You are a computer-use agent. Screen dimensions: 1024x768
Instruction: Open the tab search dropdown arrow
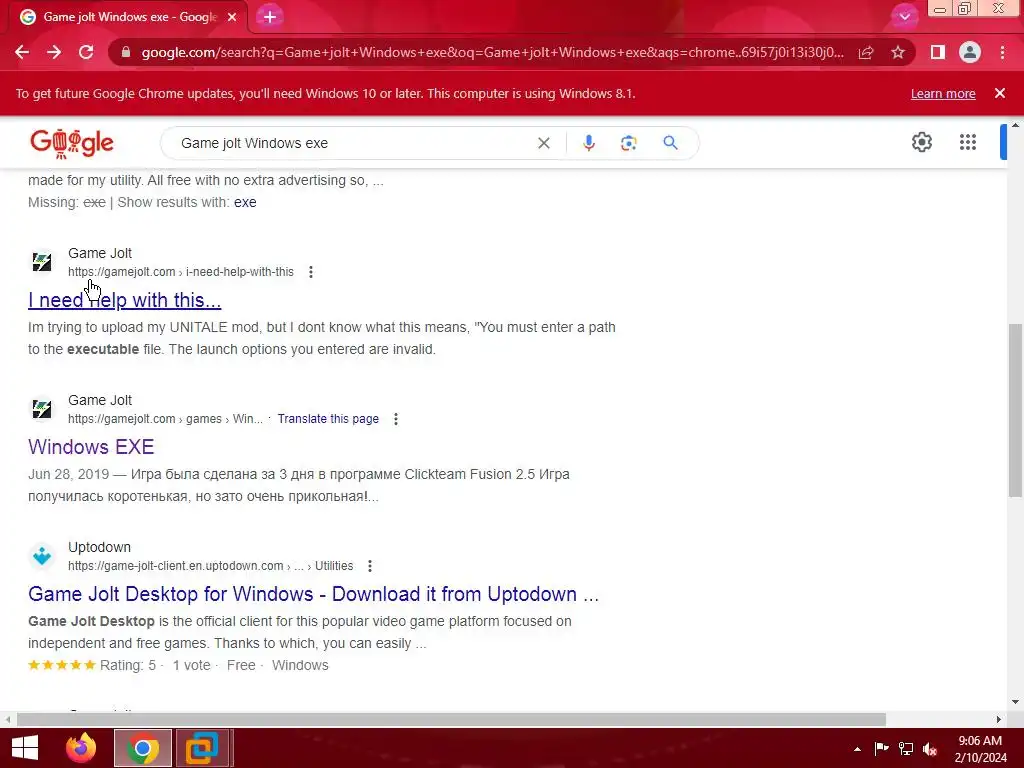tap(904, 17)
